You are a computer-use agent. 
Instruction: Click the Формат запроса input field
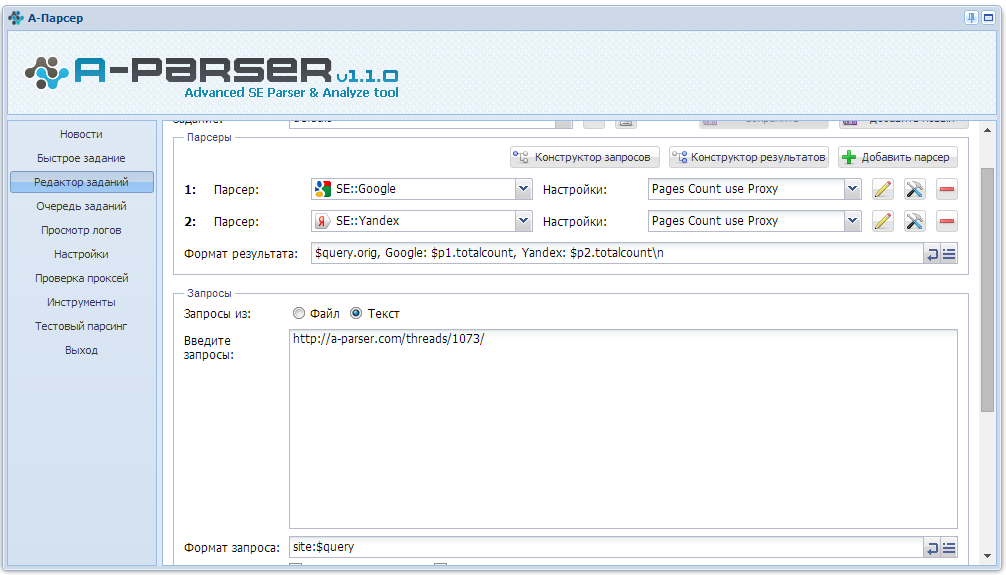point(606,547)
